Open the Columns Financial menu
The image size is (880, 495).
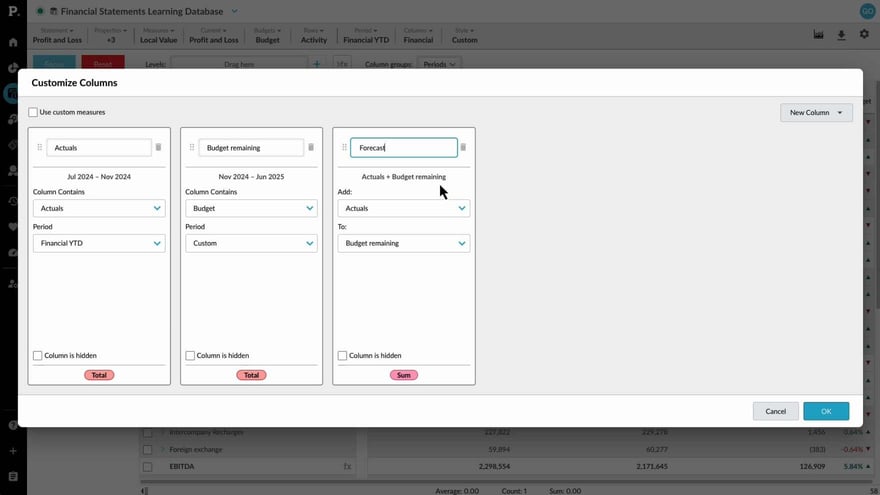point(418,35)
